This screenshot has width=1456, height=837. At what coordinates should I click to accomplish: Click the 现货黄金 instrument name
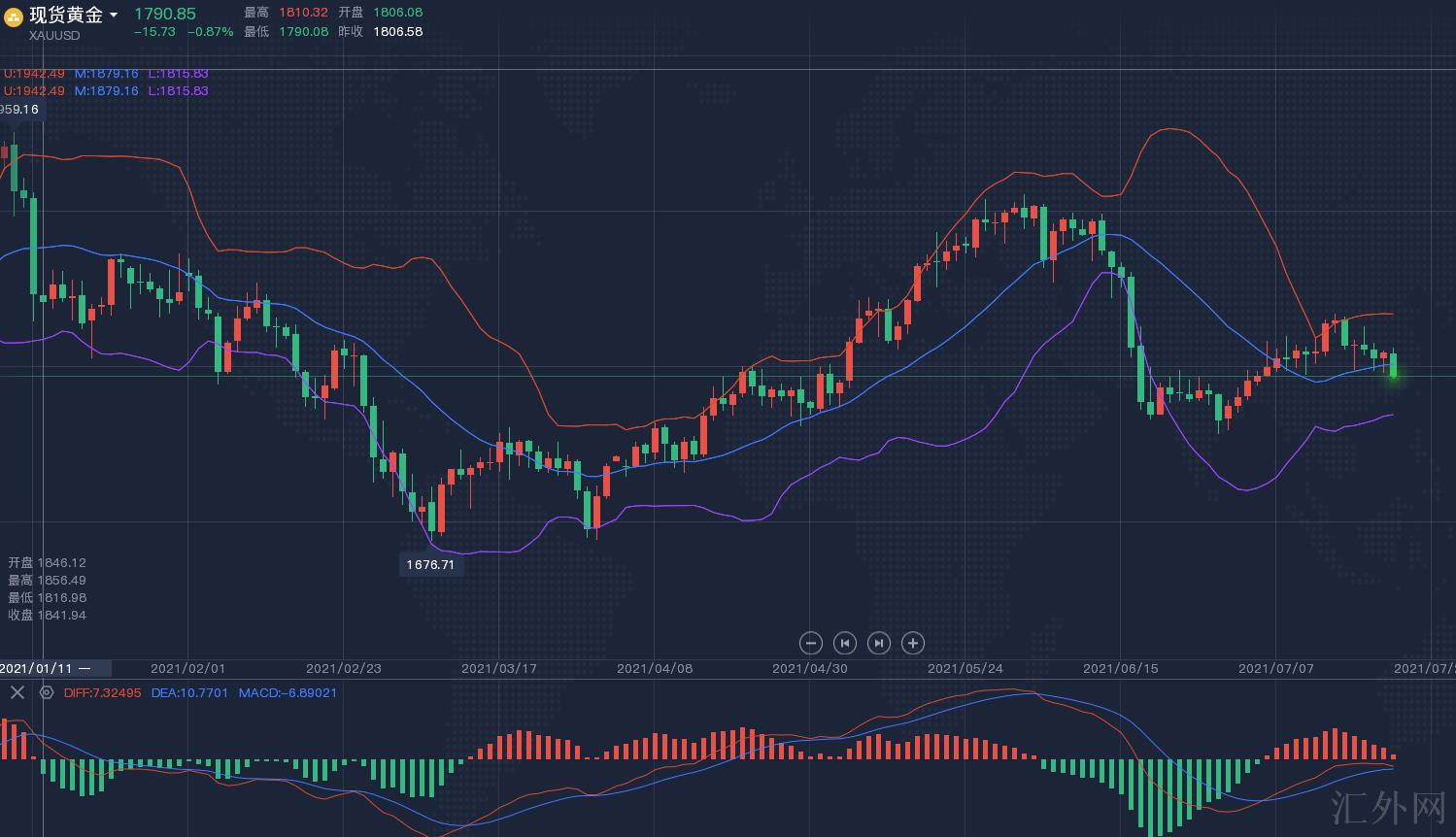pos(65,15)
